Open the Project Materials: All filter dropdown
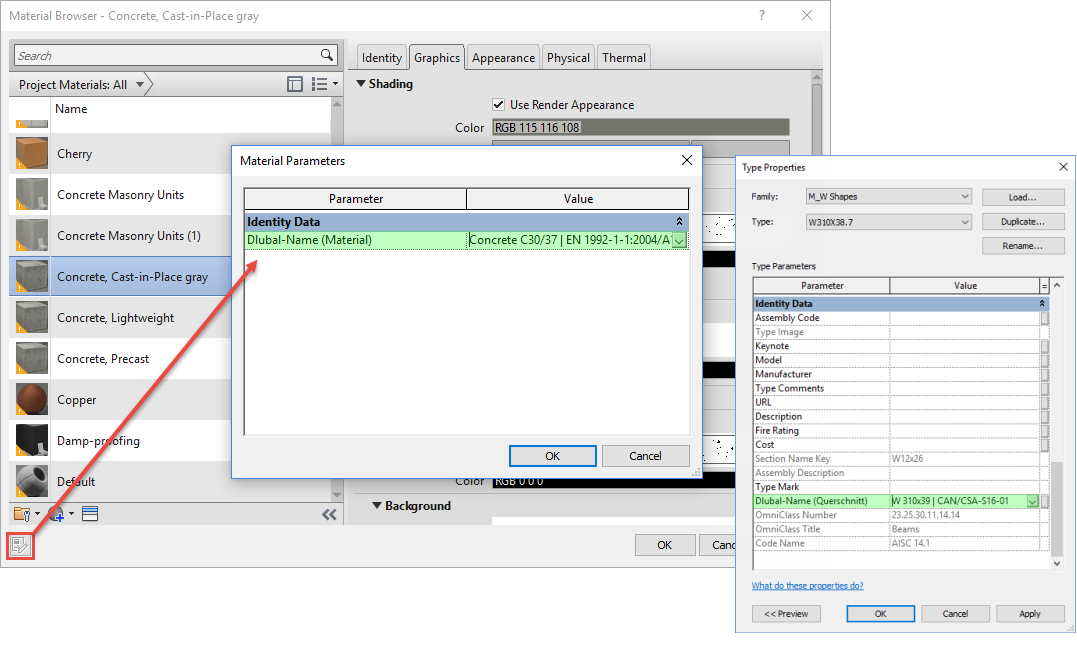The height and width of the screenshot is (655, 1077). tap(140, 84)
